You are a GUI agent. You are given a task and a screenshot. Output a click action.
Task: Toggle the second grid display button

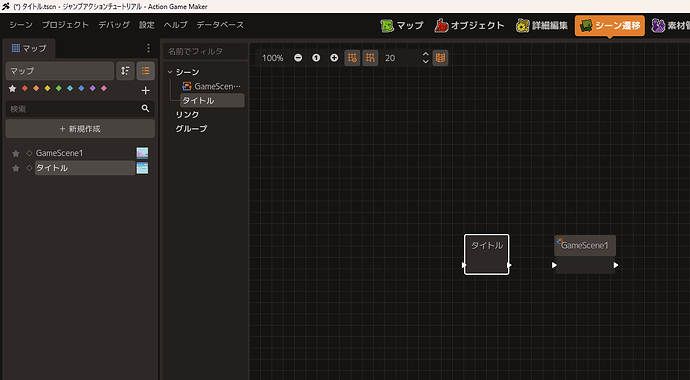tap(370, 58)
